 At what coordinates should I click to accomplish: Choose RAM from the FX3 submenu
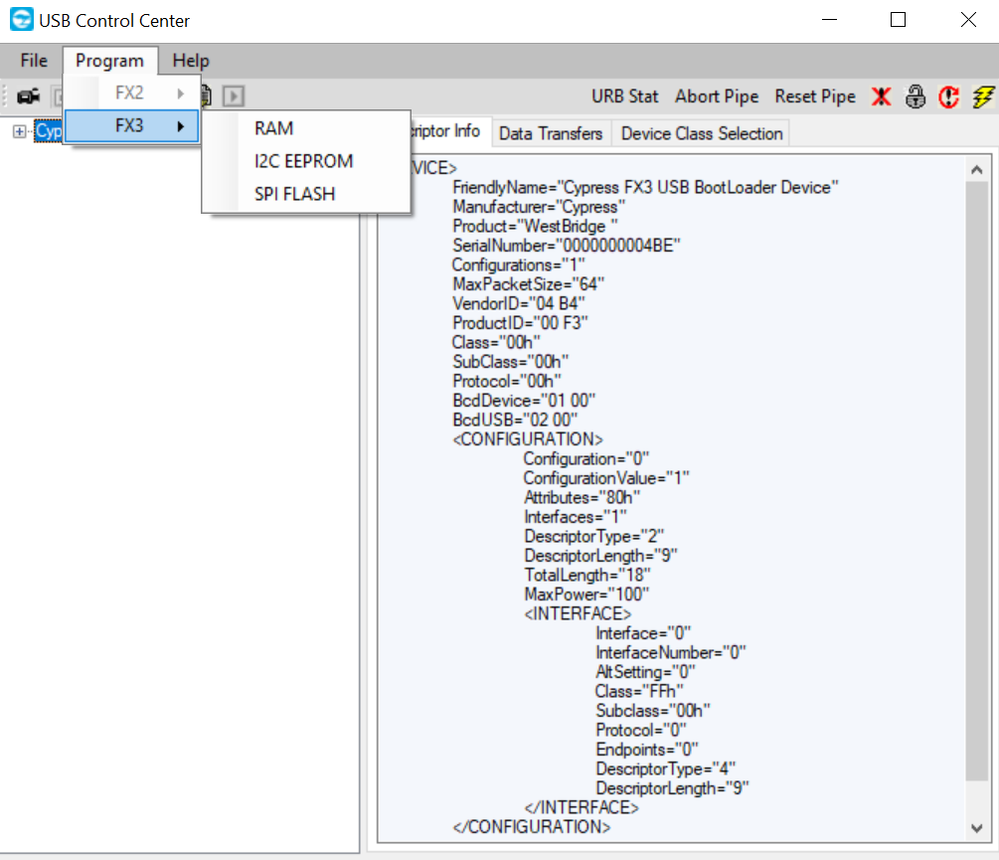click(274, 128)
